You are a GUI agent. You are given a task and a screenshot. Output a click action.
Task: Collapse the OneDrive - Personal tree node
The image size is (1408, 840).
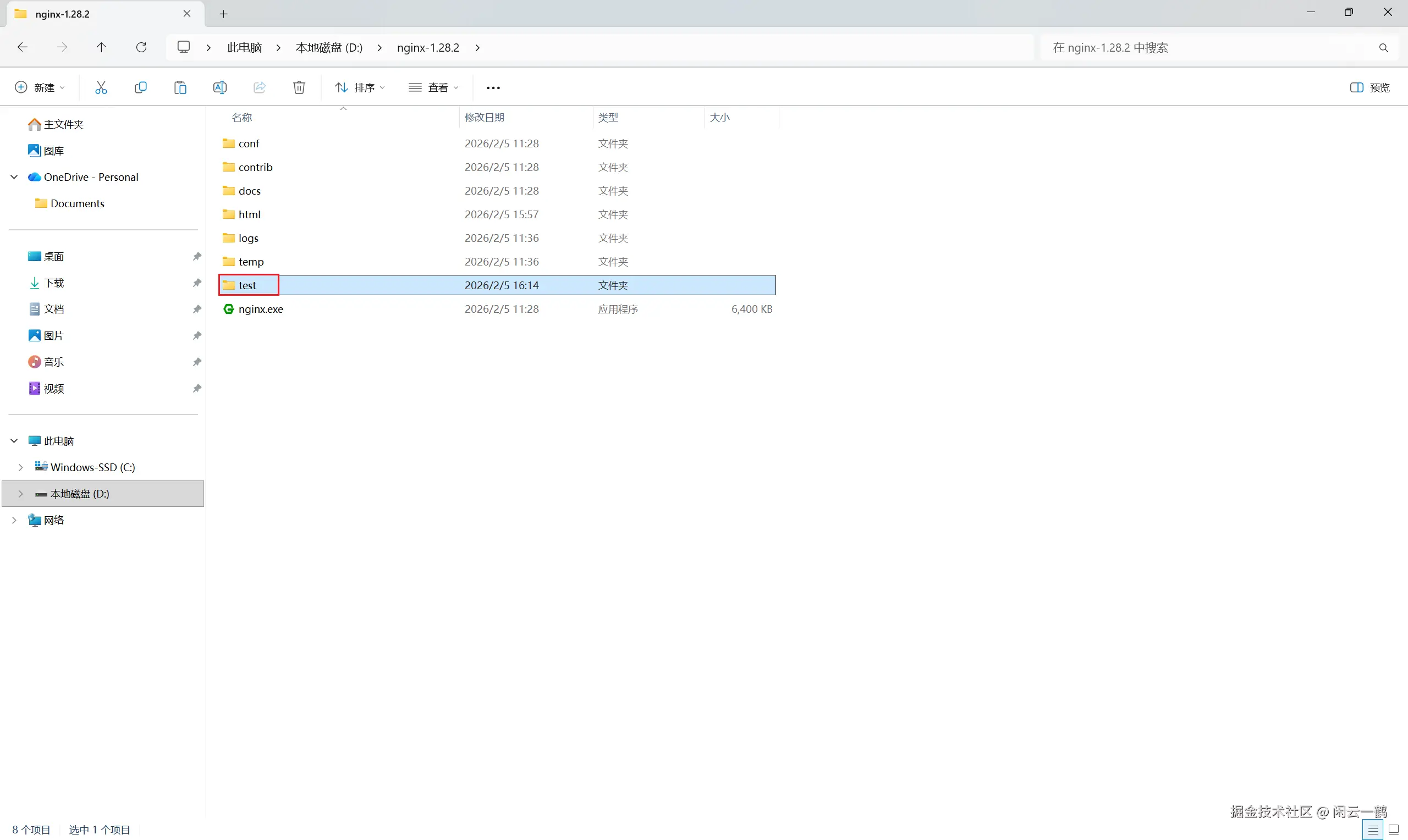tap(14, 177)
